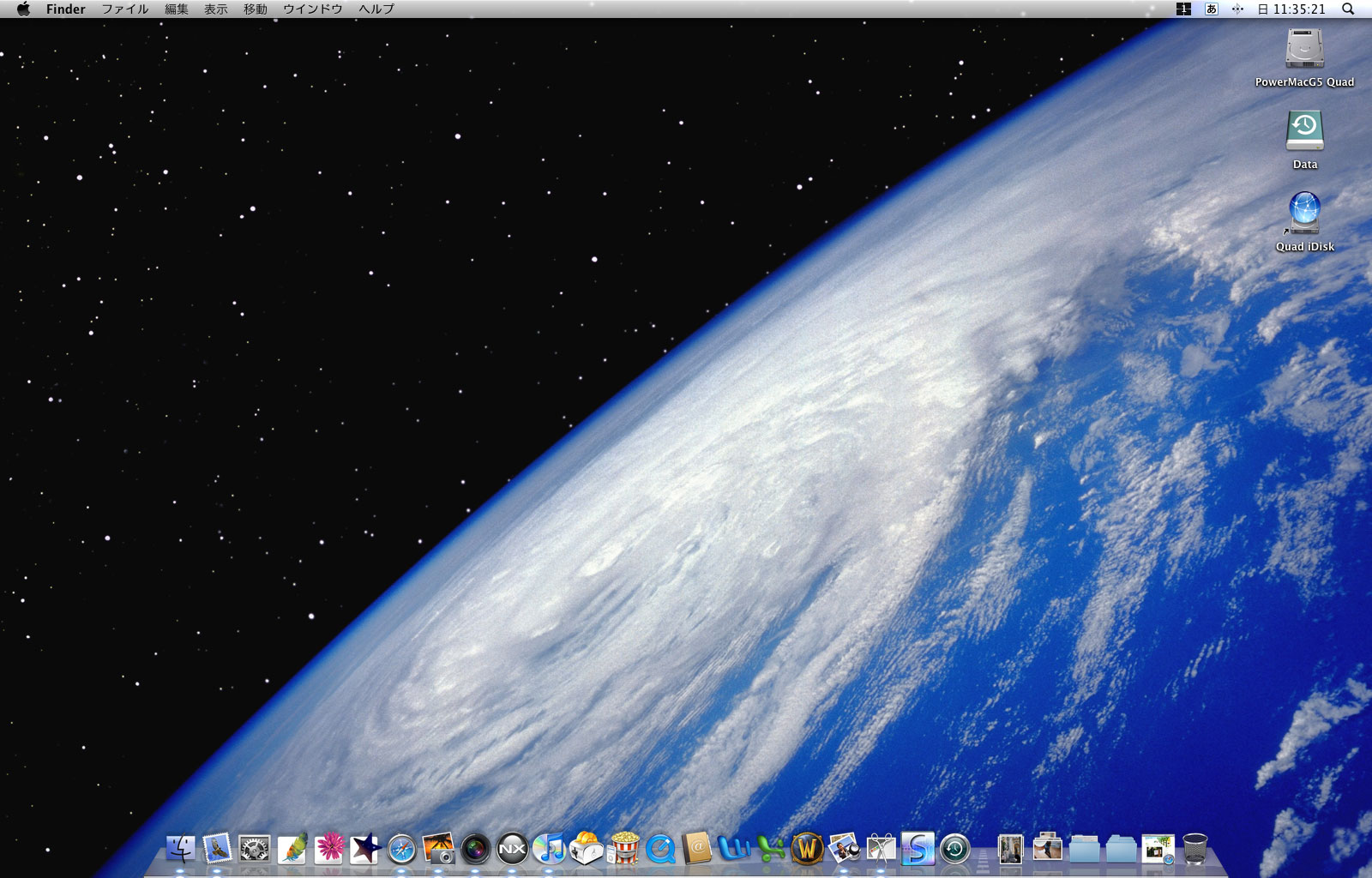
Task: Open Aperture camera lens icon in Dock
Action: pyautogui.click(x=475, y=849)
